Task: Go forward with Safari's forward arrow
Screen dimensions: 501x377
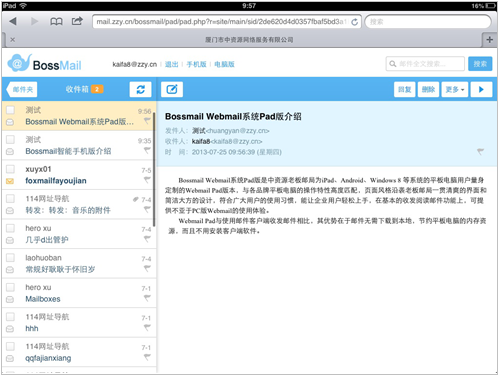Action: 34,21
